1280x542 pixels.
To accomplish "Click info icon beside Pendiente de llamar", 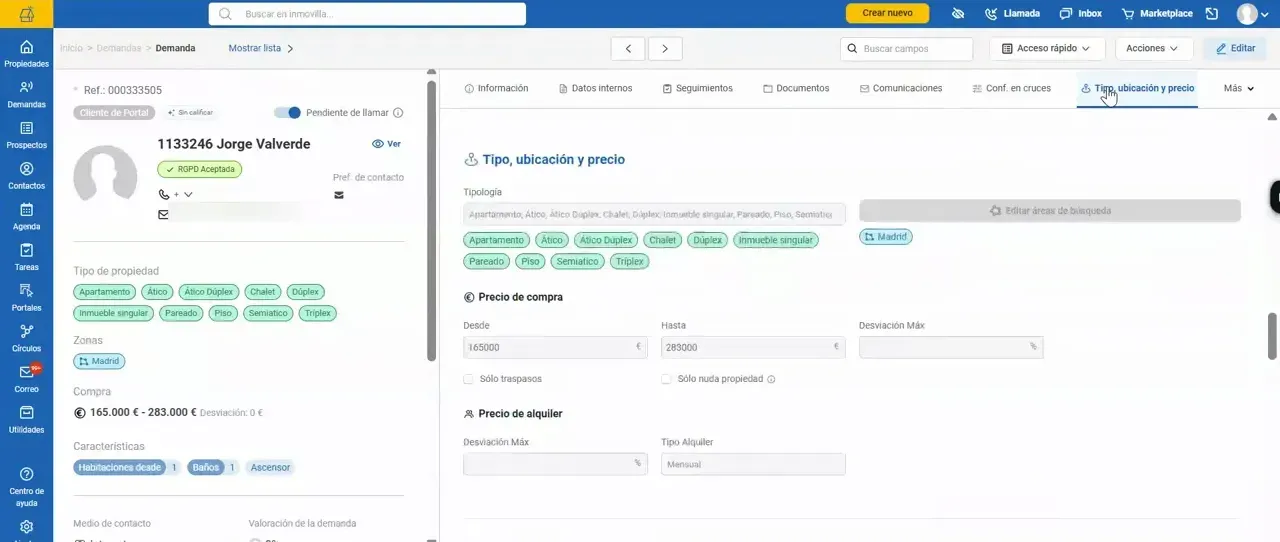I will click(398, 113).
